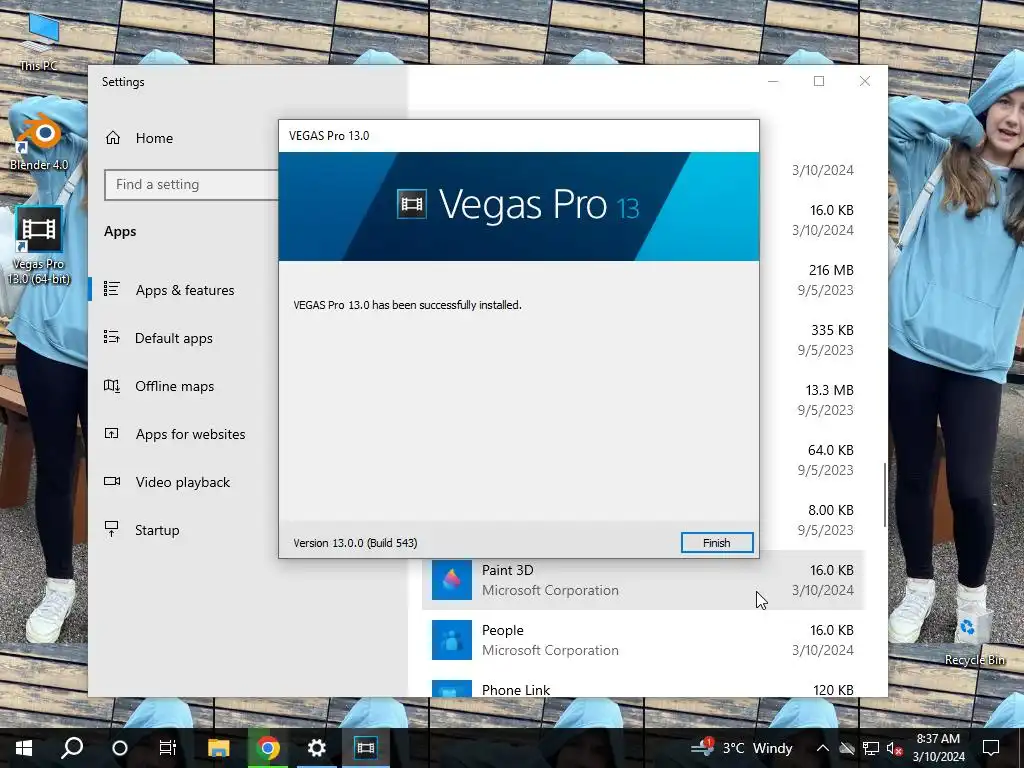This screenshot has width=1024, height=768.
Task: Open Cortana from the taskbar
Action: click(x=120, y=748)
